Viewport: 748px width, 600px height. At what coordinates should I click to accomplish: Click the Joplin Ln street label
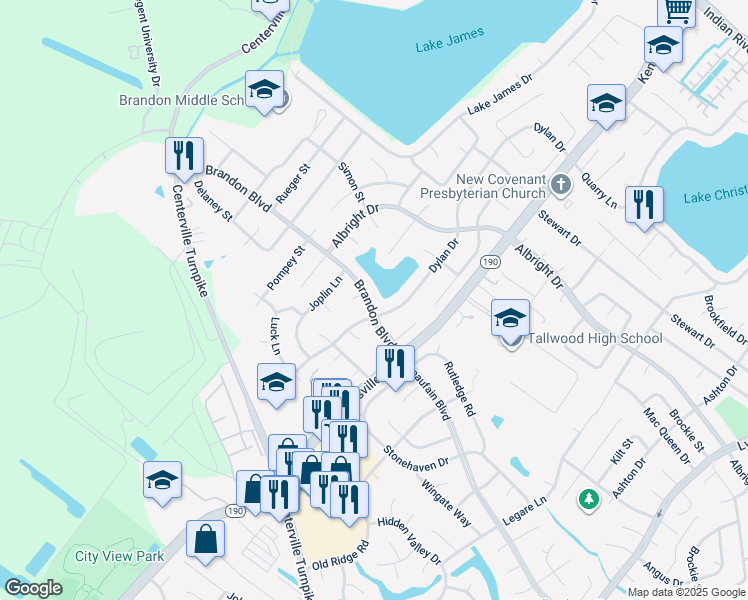[326, 293]
